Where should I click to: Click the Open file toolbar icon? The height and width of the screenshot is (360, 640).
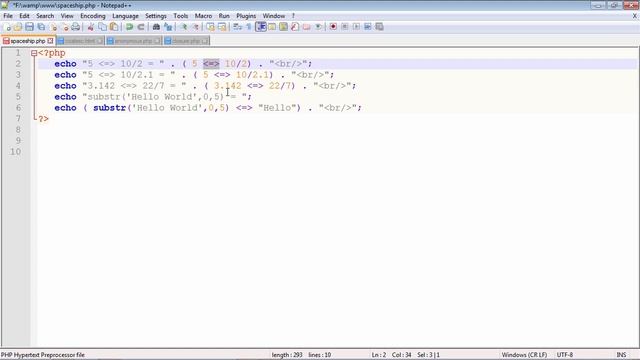tap(18, 27)
